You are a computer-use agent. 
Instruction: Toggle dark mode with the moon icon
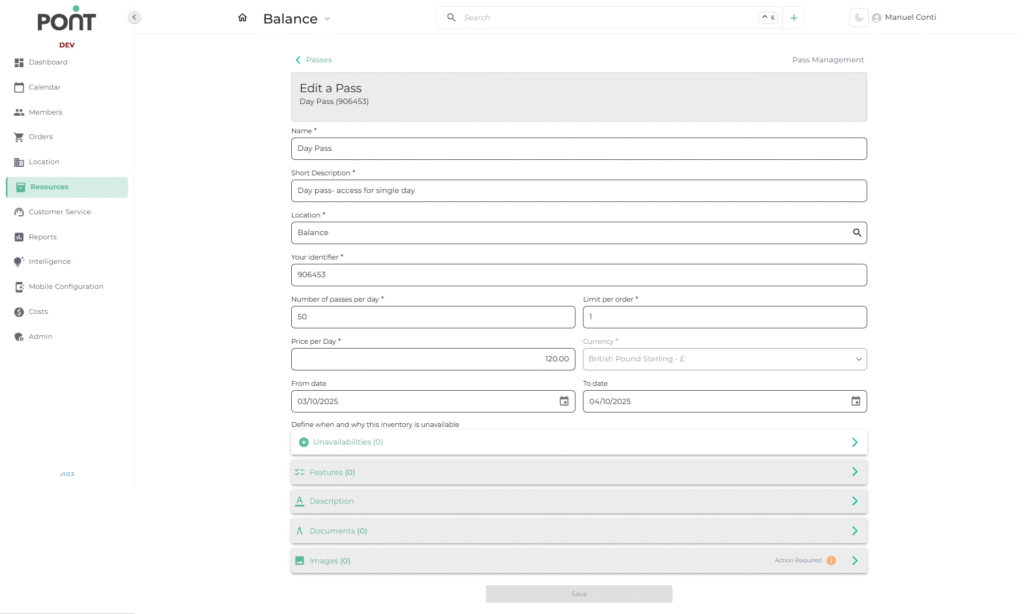[858, 18]
